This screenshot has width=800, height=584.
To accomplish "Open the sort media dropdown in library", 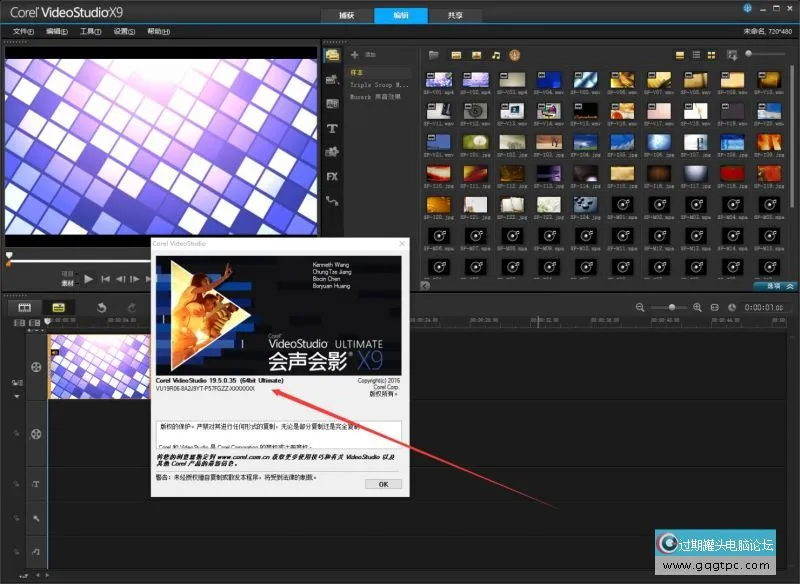I will pyautogui.click(x=733, y=54).
